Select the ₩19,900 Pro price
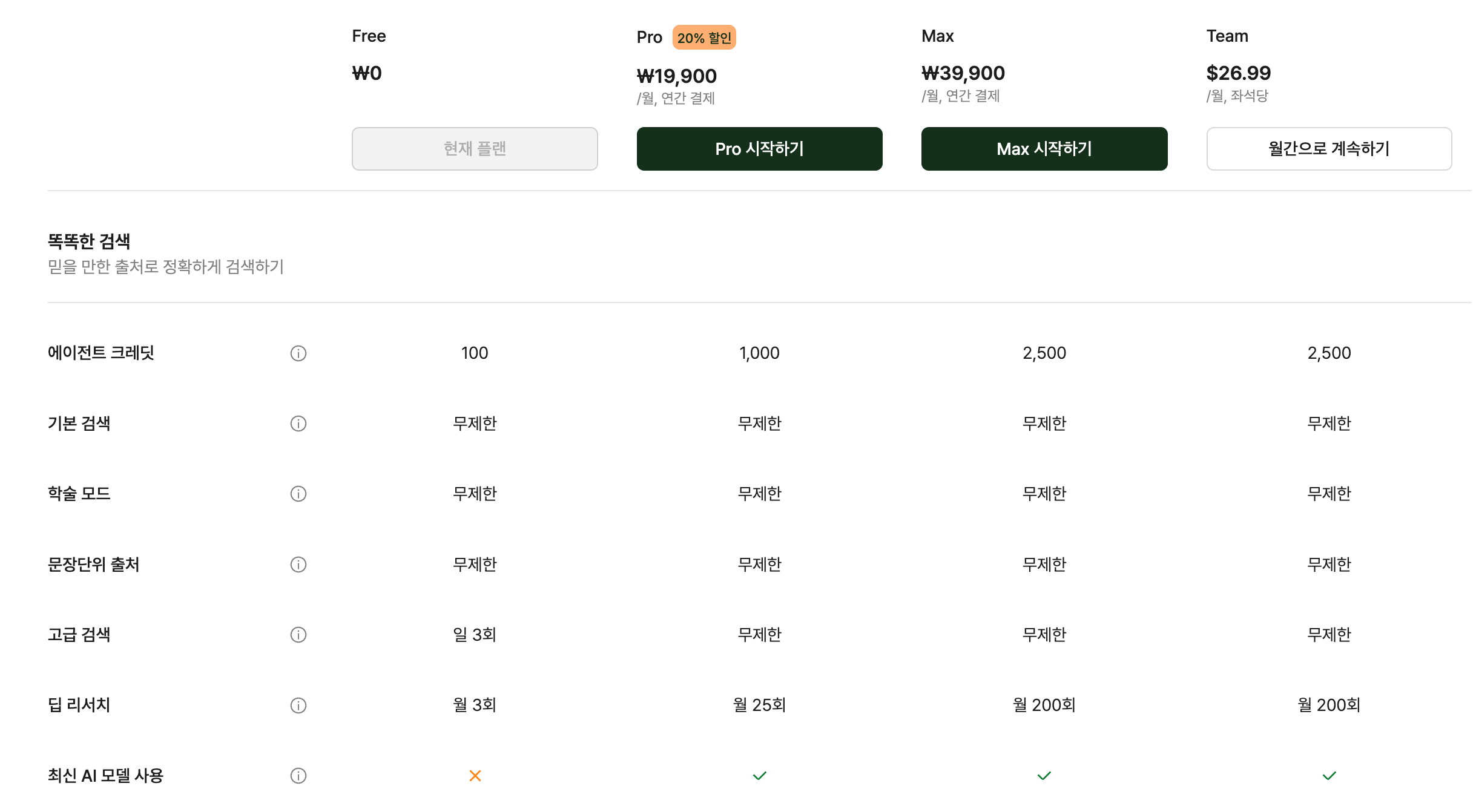 pyautogui.click(x=677, y=76)
